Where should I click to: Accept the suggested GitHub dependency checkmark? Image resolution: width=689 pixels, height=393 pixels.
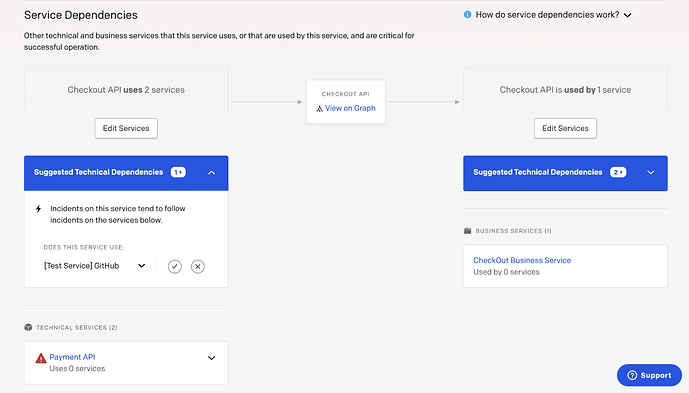point(174,266)
